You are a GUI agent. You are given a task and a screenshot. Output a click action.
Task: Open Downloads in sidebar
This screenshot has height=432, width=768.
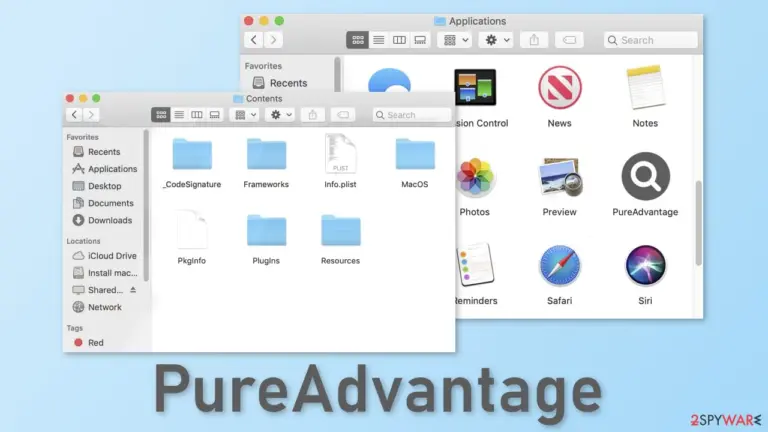(x=102, y=220)
